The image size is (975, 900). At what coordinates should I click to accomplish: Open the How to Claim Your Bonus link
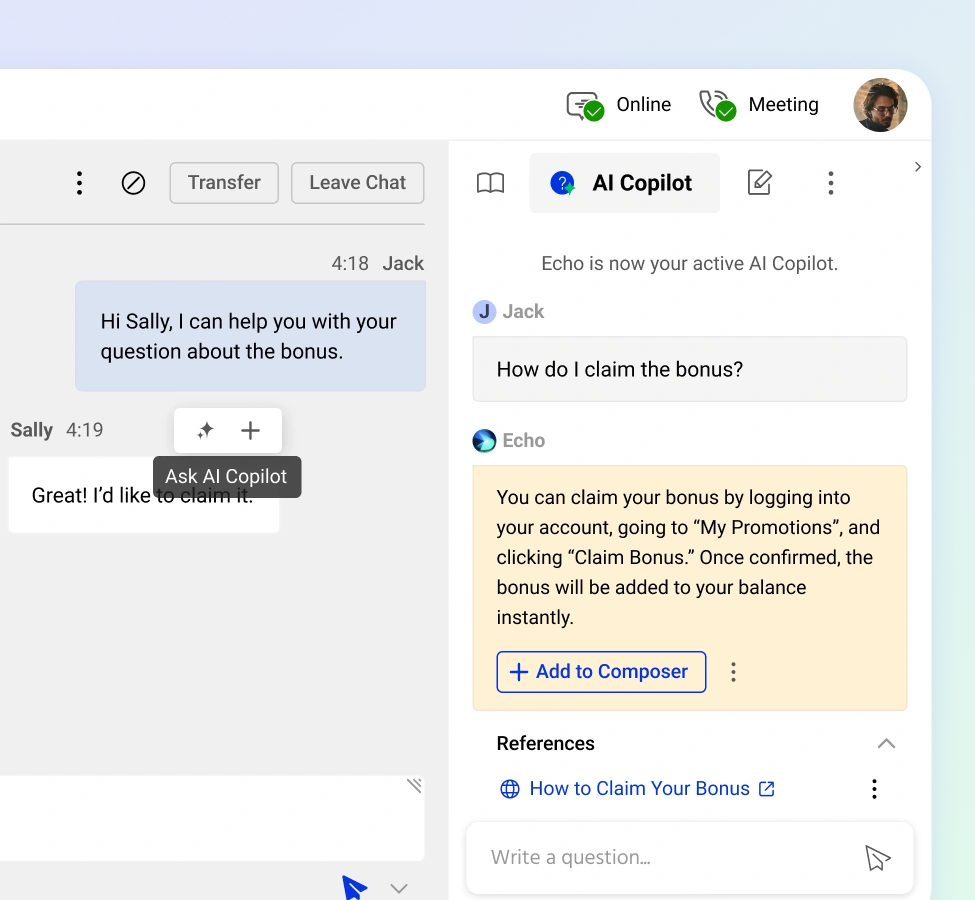(639, 789)
